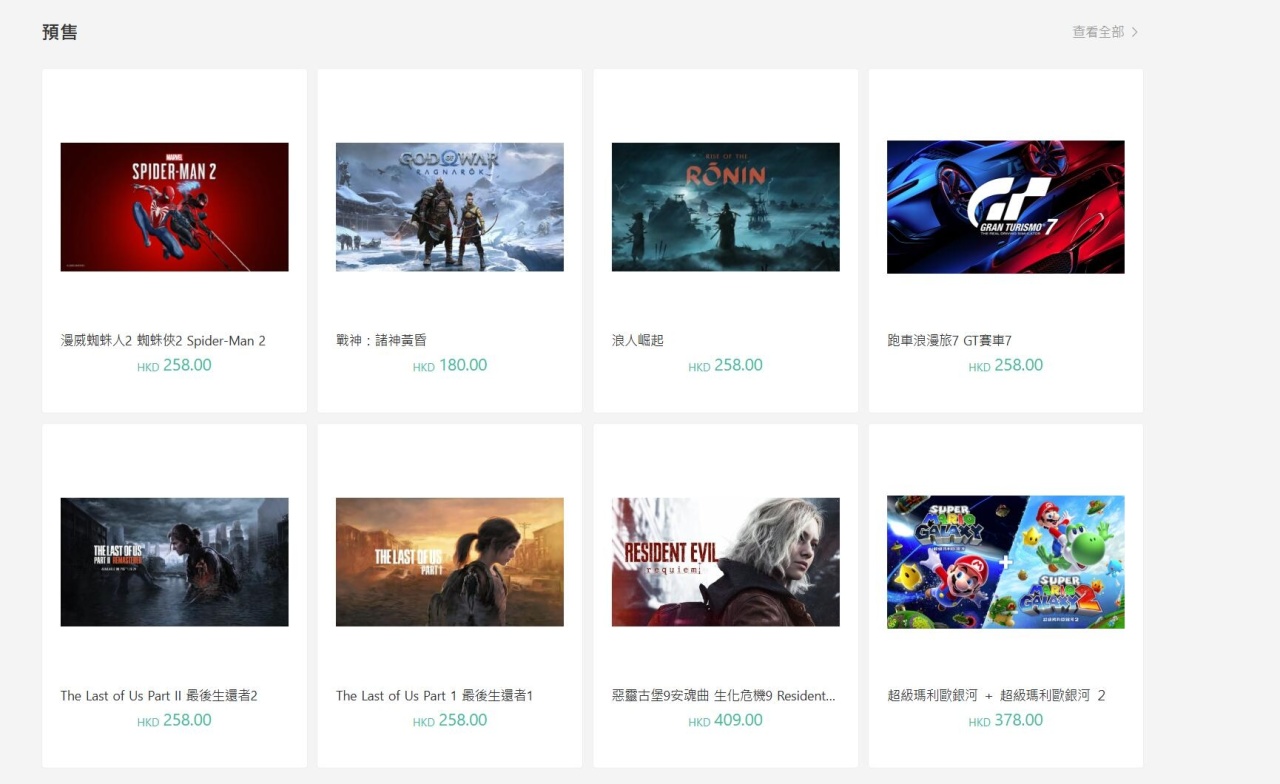
Task: Select the title 跑車浪漫旅7 GT賽車7
Action: [949, 341]
